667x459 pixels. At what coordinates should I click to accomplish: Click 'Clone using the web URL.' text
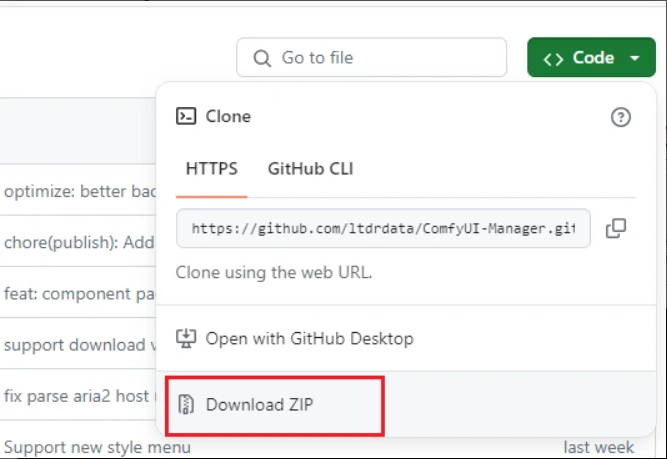pos(274,272)
